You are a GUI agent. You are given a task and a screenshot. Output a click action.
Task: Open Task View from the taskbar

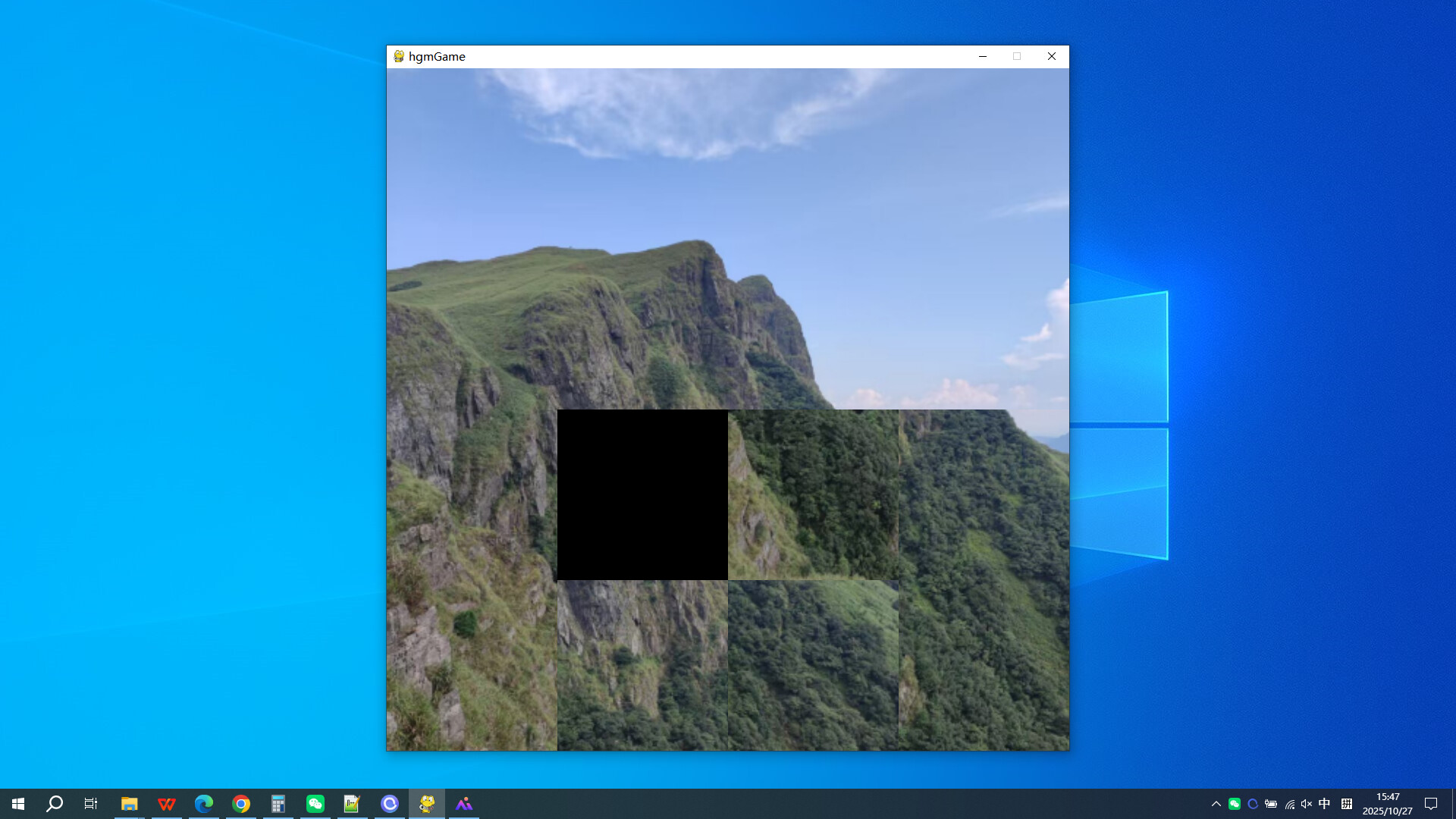pos(90,803)
